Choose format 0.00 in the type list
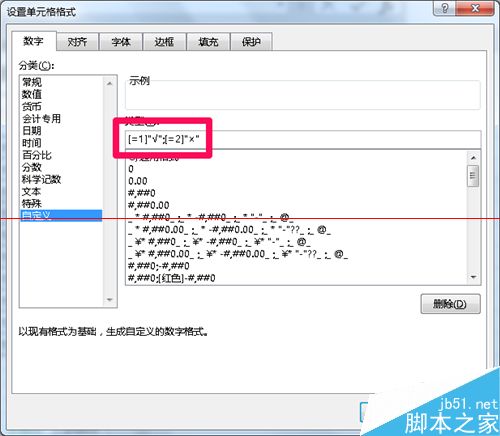500x436 pixels. click(297, 181)
